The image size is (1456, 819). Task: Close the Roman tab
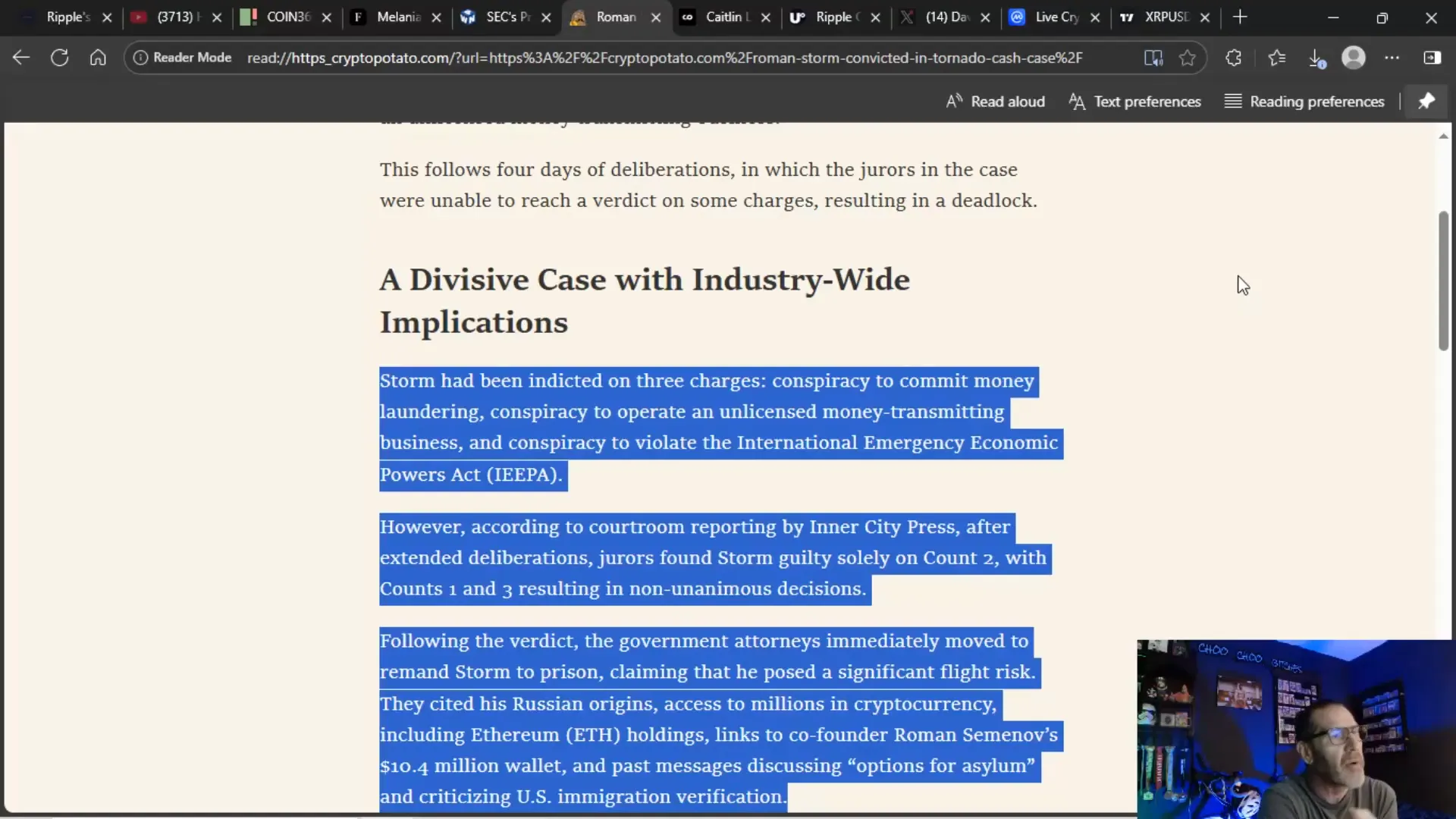tap(656, 17)
